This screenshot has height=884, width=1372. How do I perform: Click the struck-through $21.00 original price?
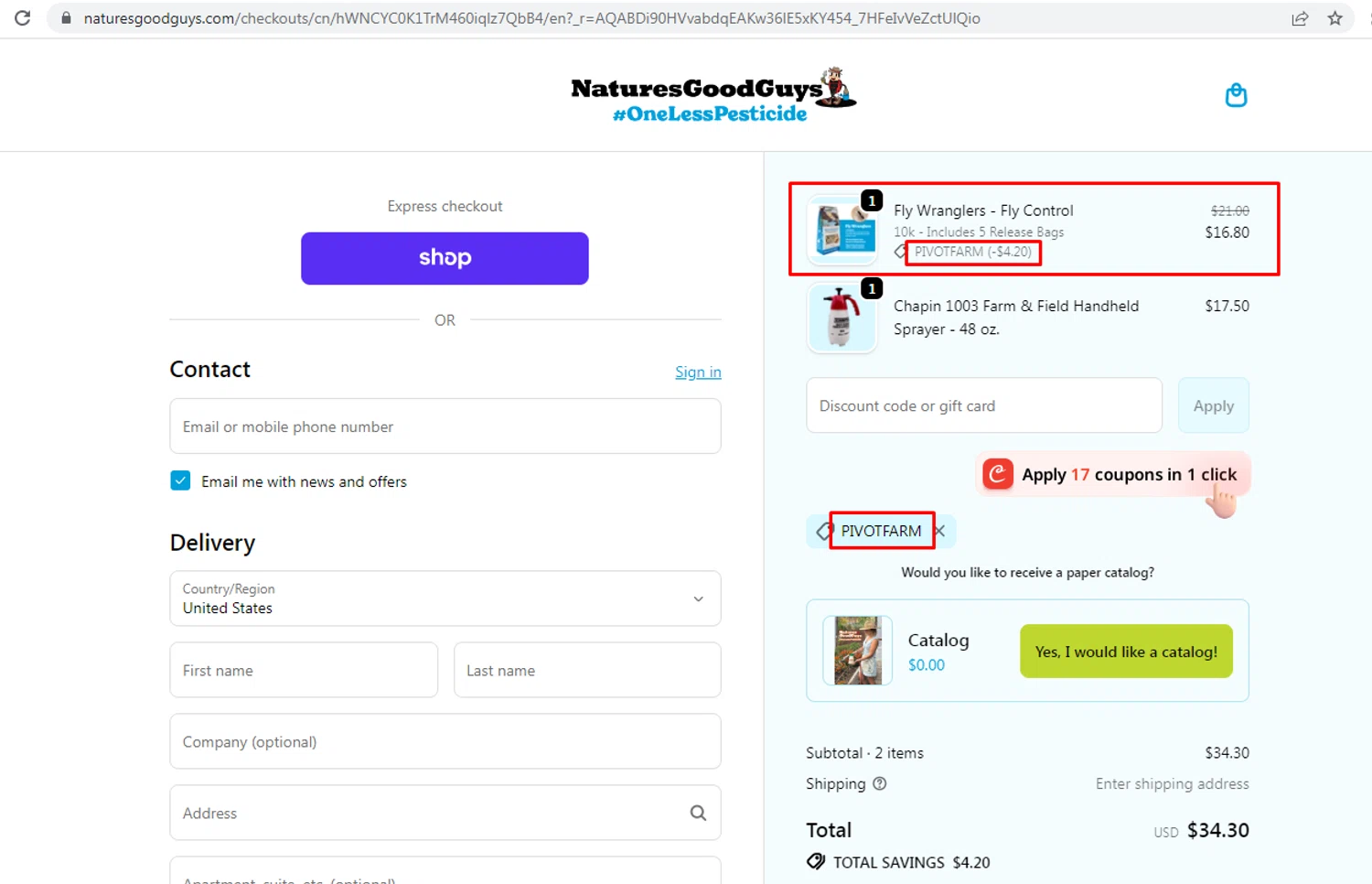click(x=1229, y=210)
